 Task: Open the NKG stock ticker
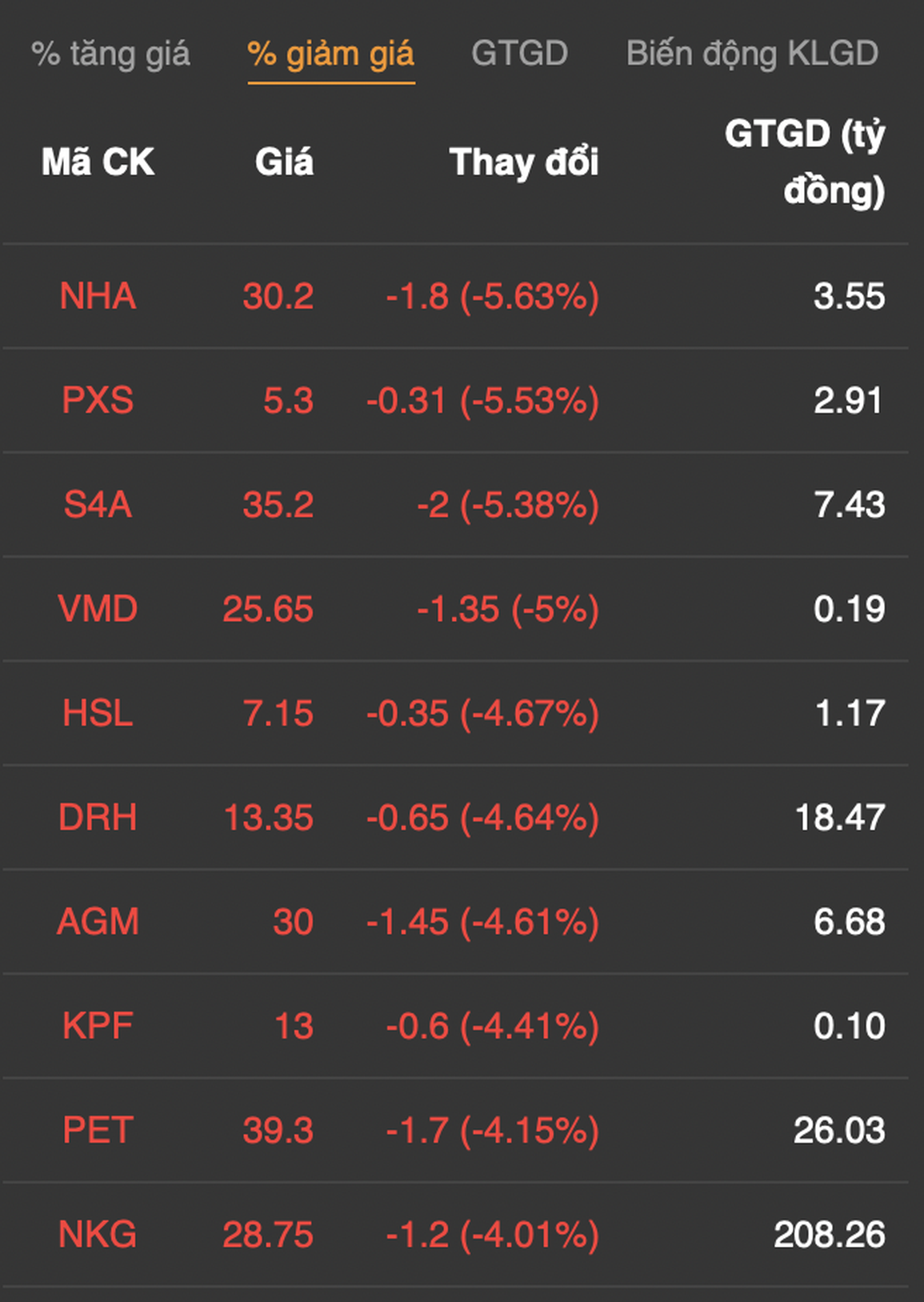click(98, 1235)
